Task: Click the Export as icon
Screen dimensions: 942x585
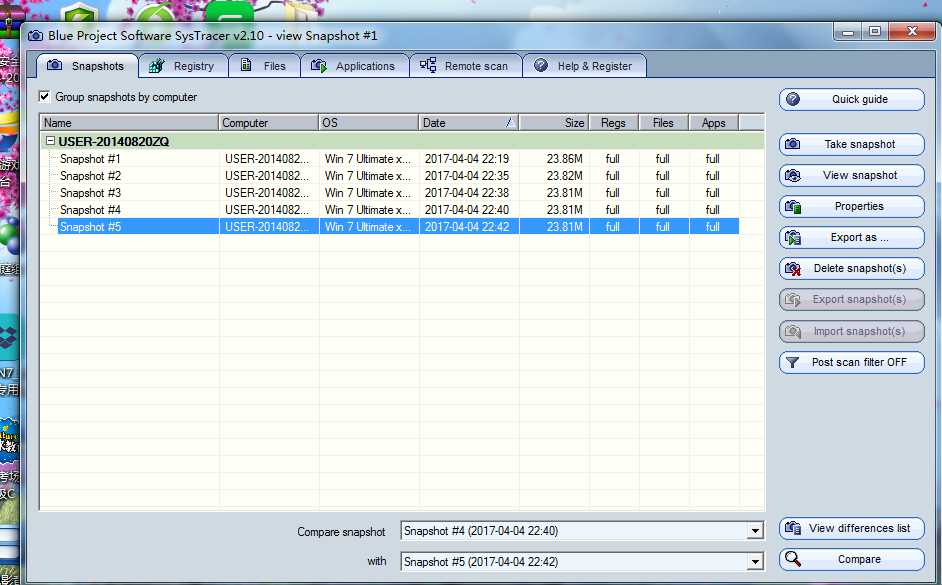Action: [x=793, y=237]
